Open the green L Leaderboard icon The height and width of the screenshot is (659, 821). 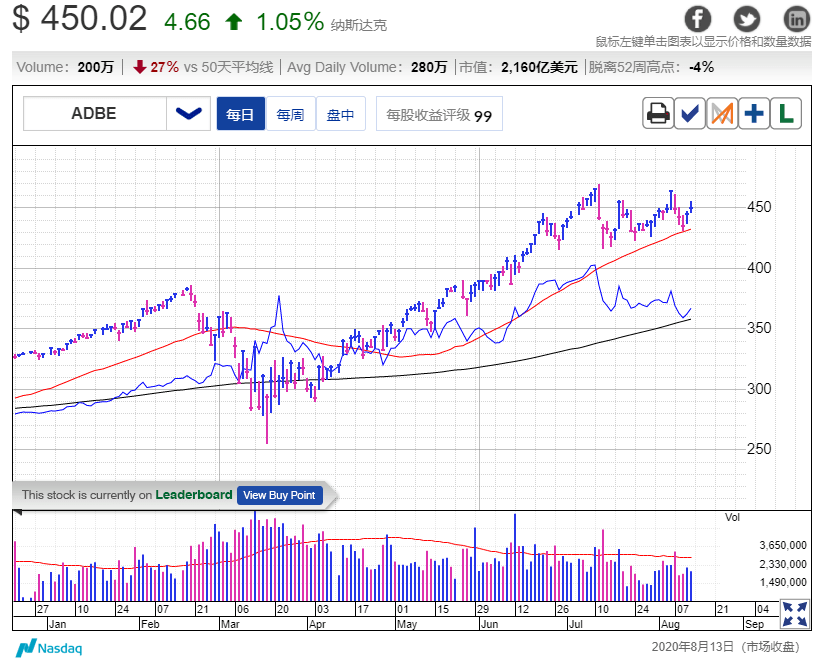click(786, 113)
